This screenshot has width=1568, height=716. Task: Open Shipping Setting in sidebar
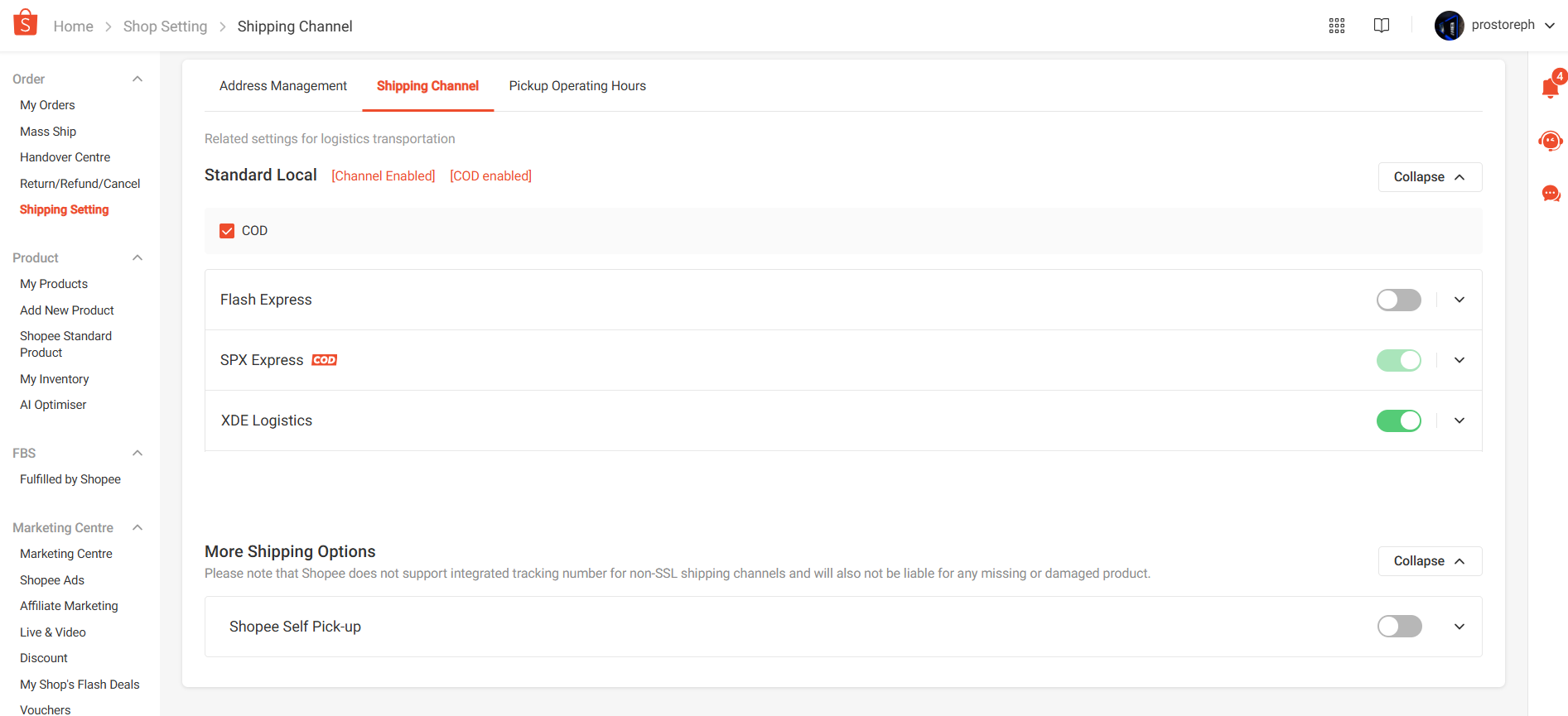65,209
